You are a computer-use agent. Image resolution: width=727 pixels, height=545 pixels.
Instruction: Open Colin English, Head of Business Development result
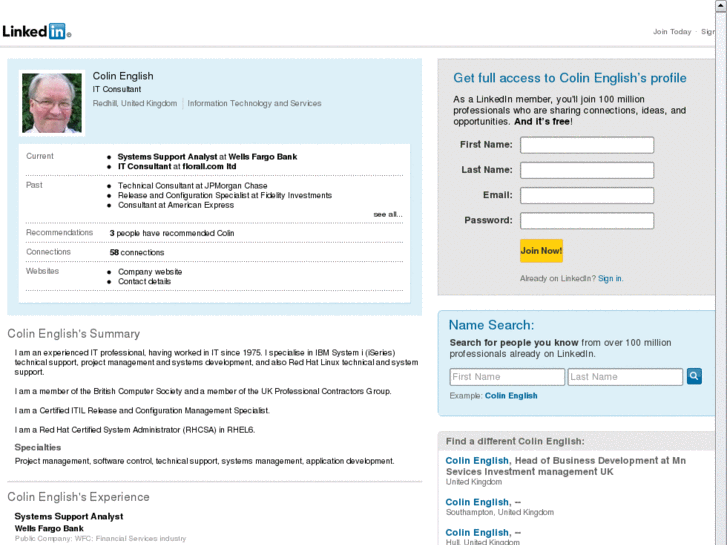coord(477,461)
